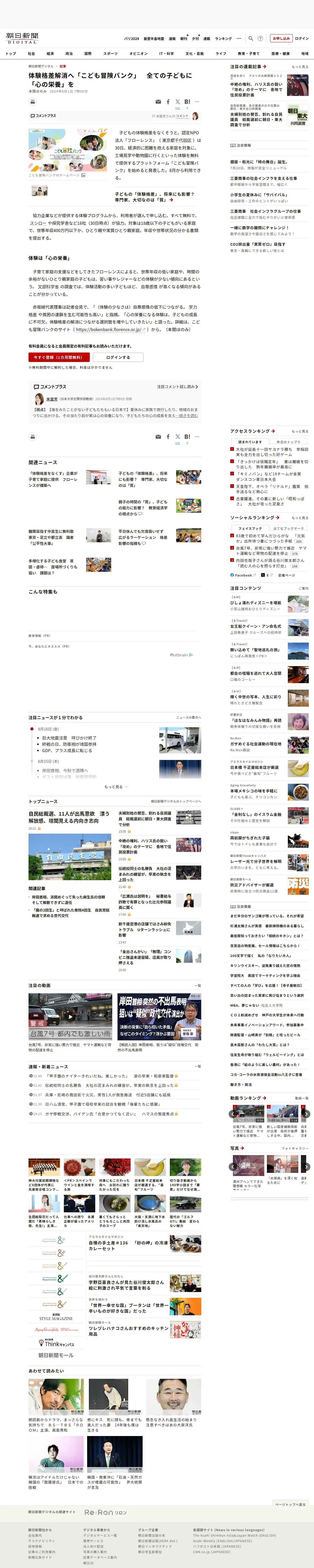
Task: Click the left arrow on 動画ランキング carousel
Action: [232, 1114]
